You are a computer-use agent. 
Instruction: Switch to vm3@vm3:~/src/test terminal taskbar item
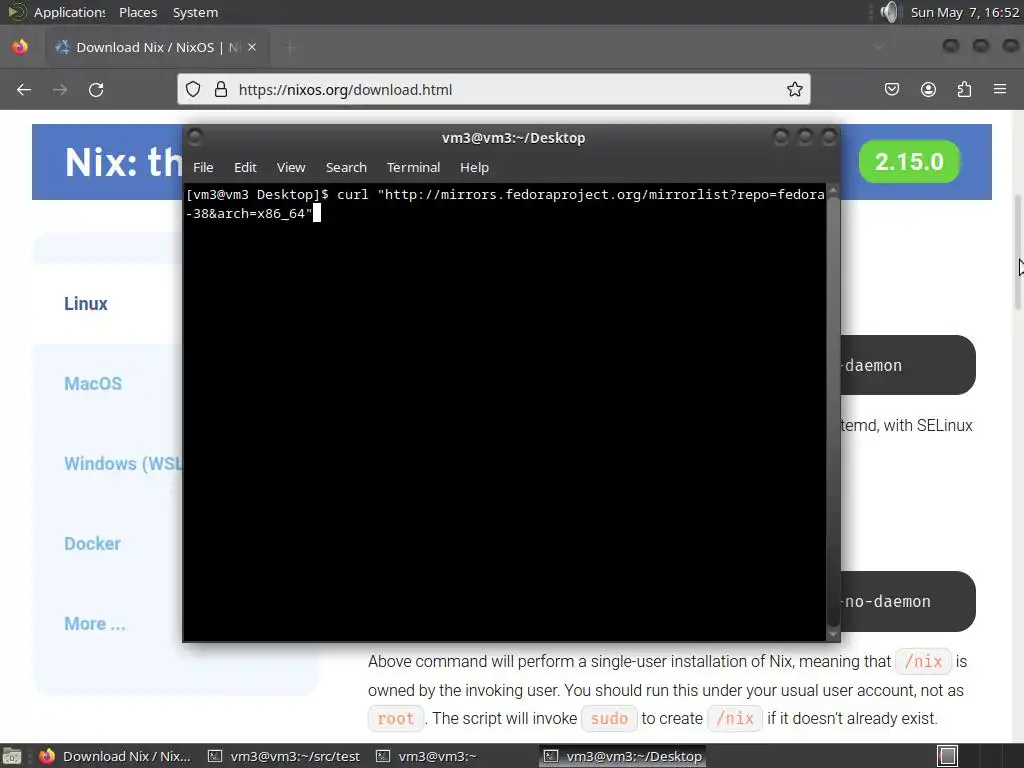coord(283,756)
